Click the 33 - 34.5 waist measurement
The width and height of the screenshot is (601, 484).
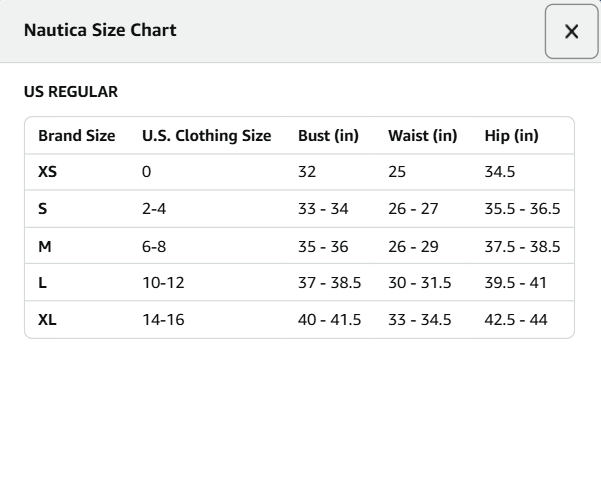pos(420,320)
